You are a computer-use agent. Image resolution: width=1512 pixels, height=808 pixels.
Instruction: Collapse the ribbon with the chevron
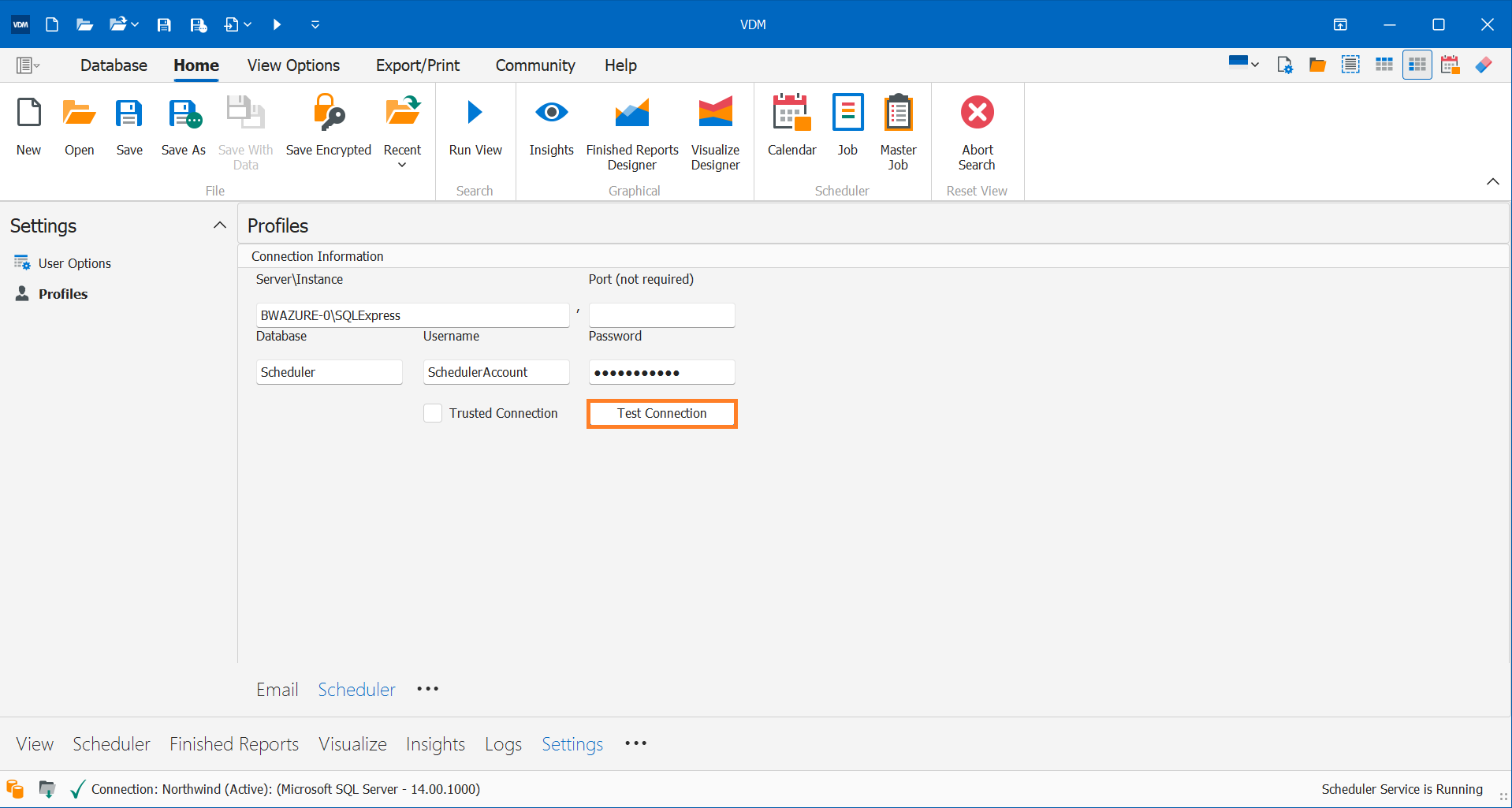tap(1492, 181)
